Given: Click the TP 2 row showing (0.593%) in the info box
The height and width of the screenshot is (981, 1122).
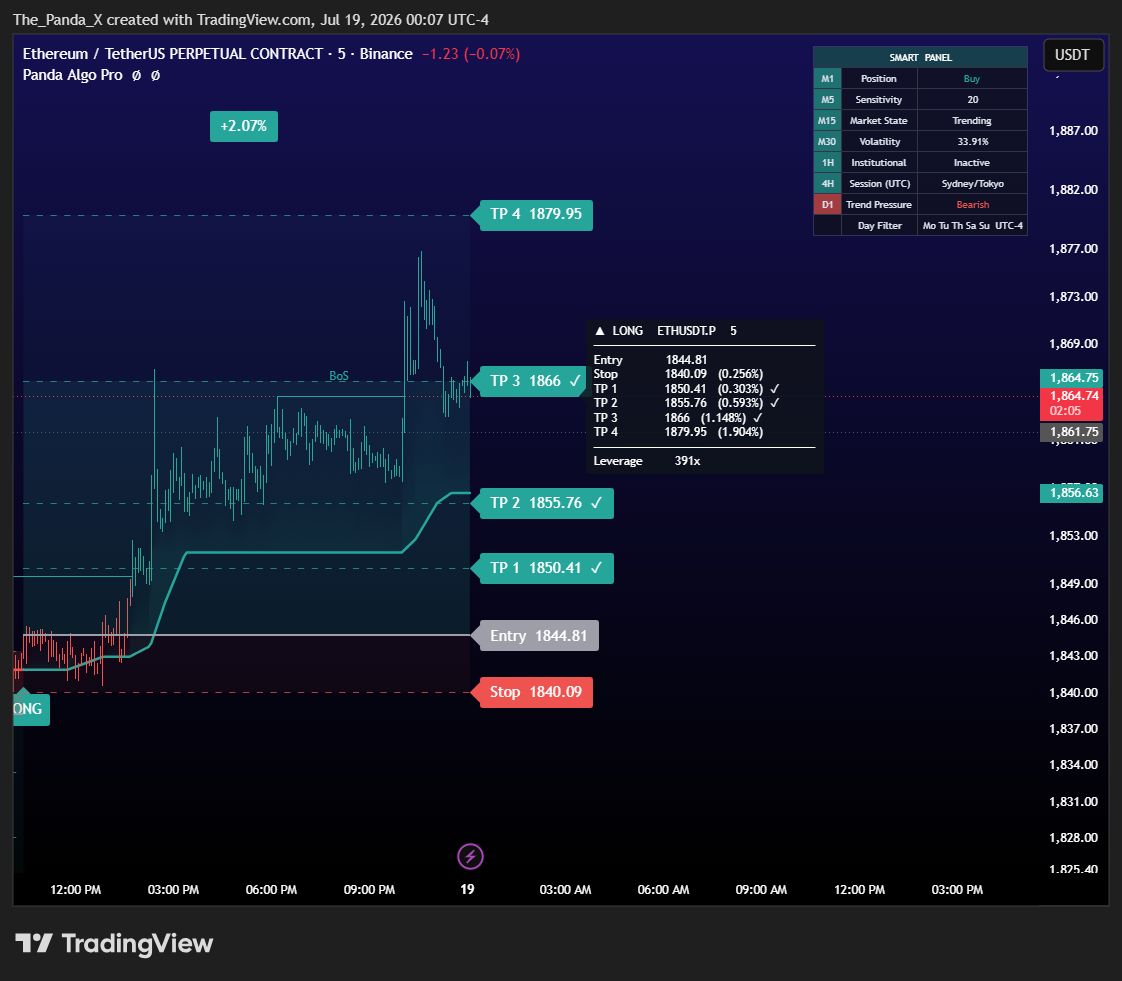Looking at the screenshot, I should 686,403.
